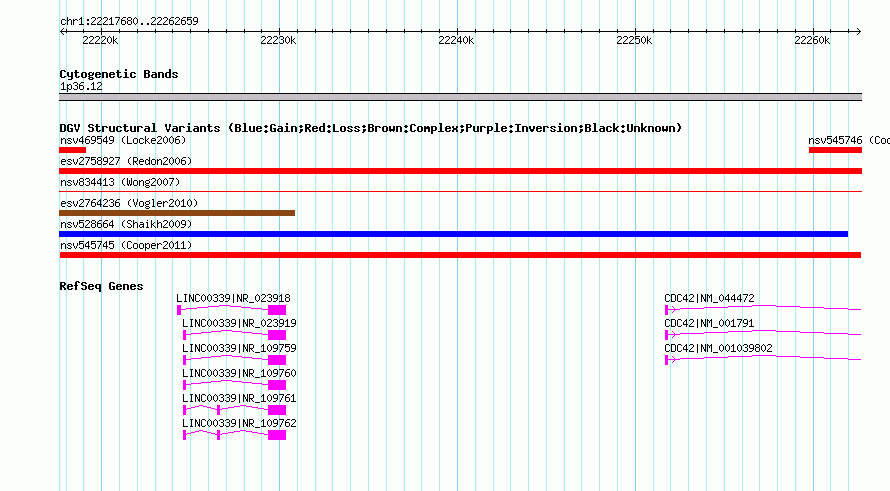Select the blue nsv528664 gain bar
This screenshot has width=890, height=491.
tap(454, 234)
